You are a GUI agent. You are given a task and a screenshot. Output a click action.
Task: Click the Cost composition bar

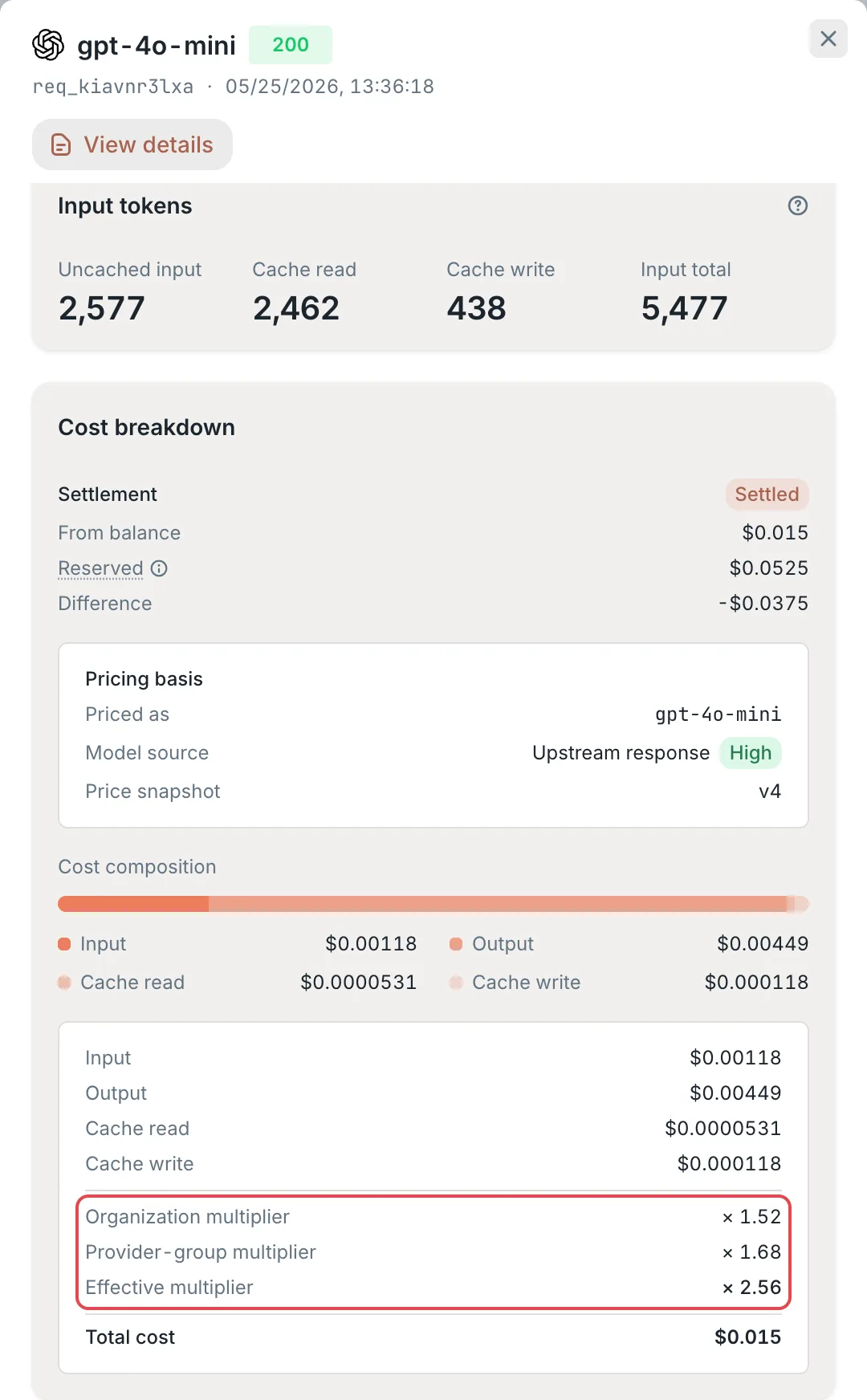coord(433,904)
